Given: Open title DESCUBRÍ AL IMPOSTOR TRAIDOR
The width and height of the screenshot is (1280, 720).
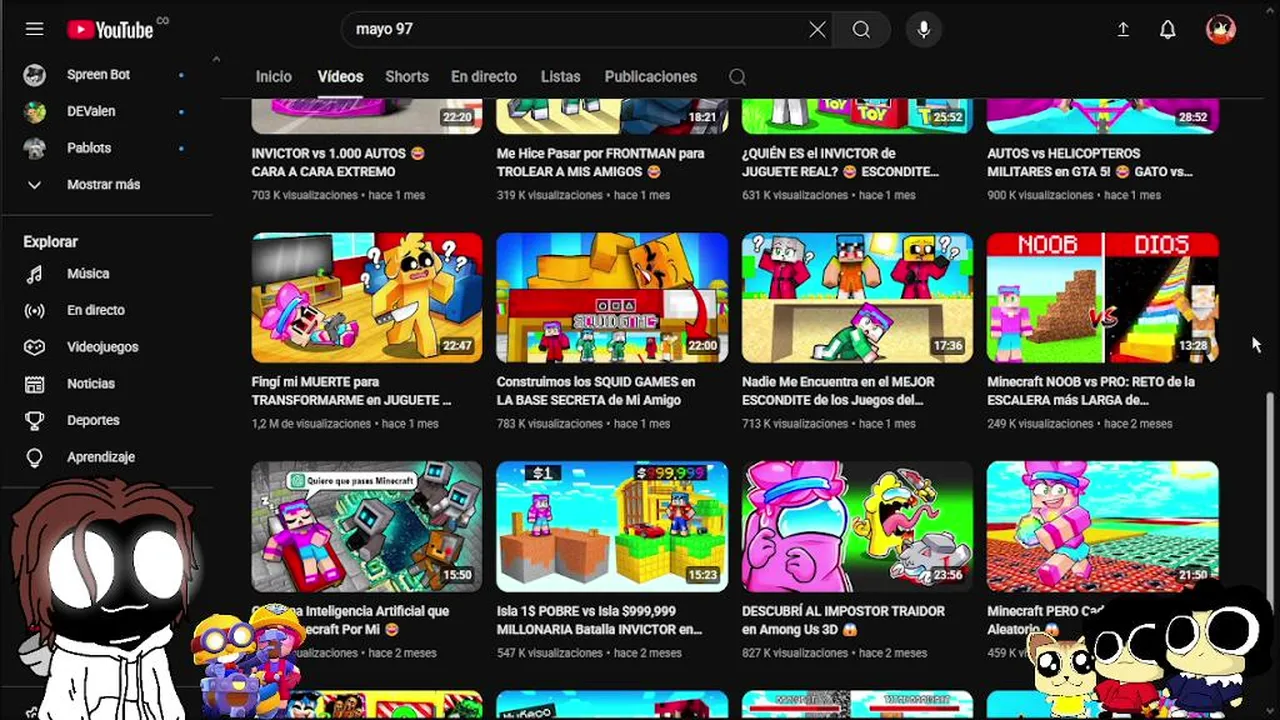Looking at the screenshot, I should (843, 620).
